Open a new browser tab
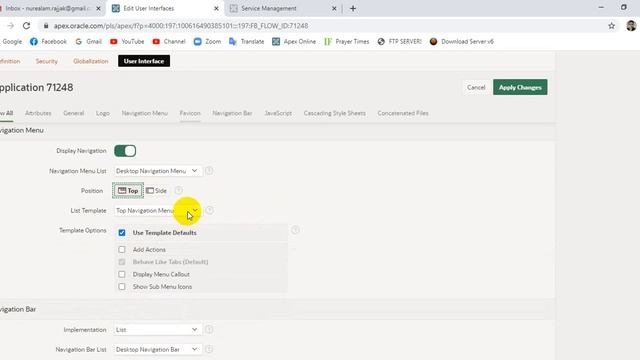This screenshot has width=640, height=360. coord(353,8)
